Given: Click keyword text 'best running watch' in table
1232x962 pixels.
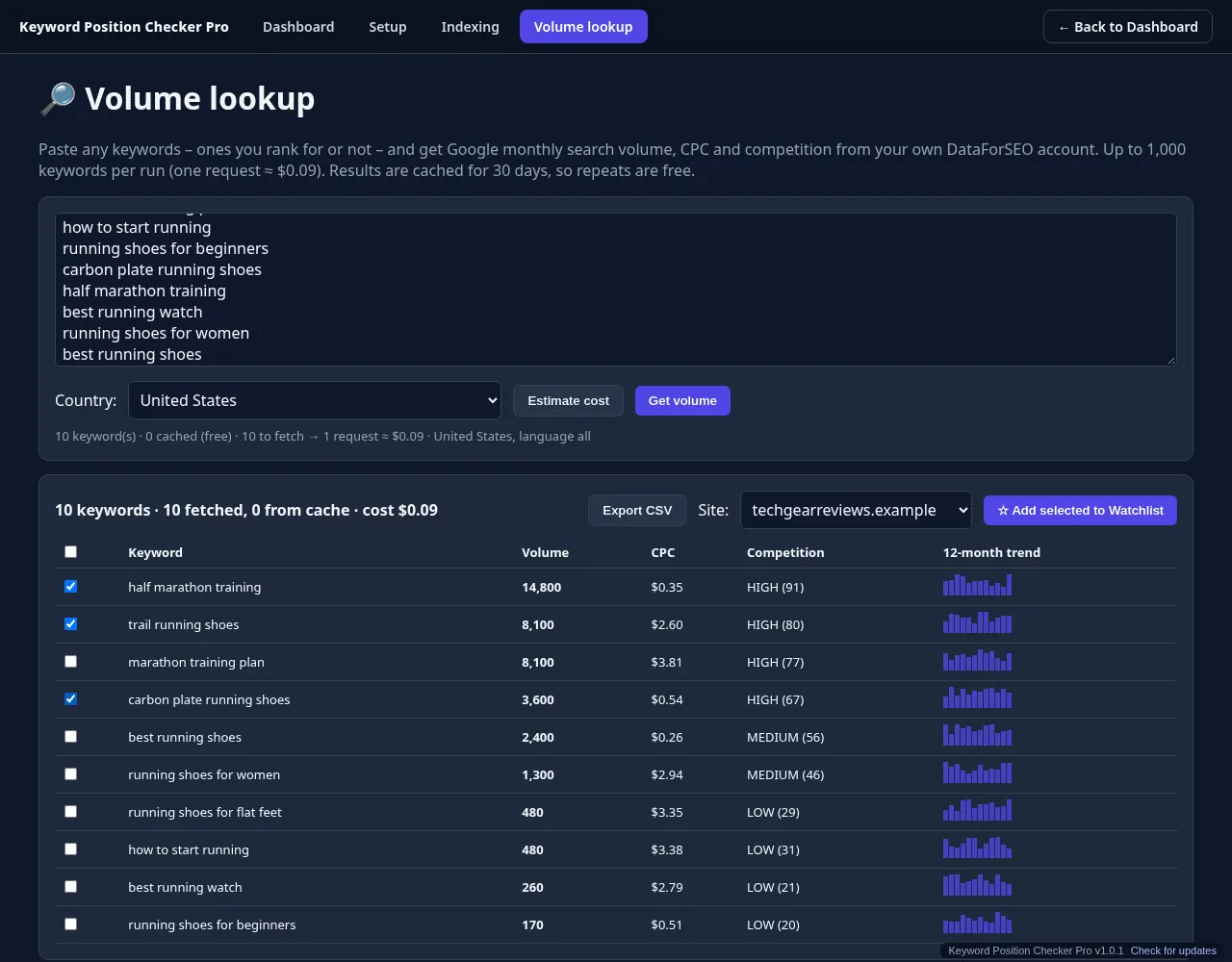Looking at the screenshot, I should point(185,887).
